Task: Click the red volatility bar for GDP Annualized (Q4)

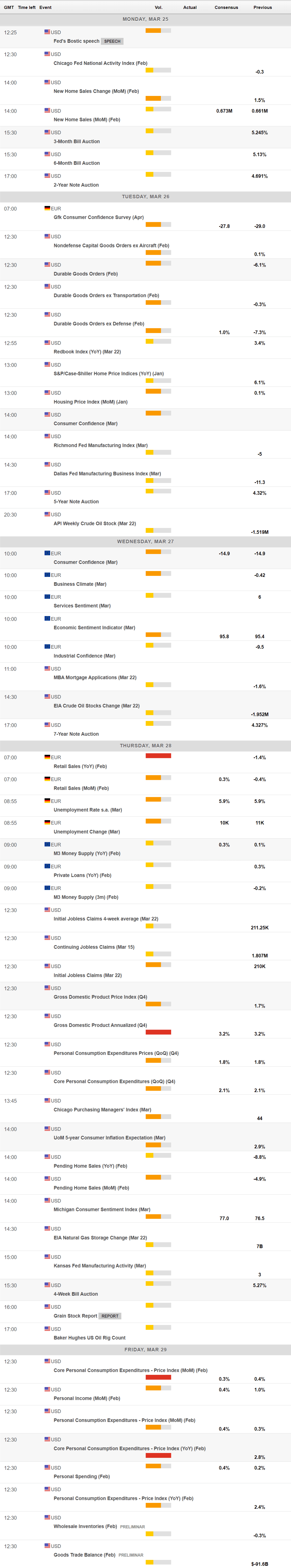Action: coord(158,1032)
